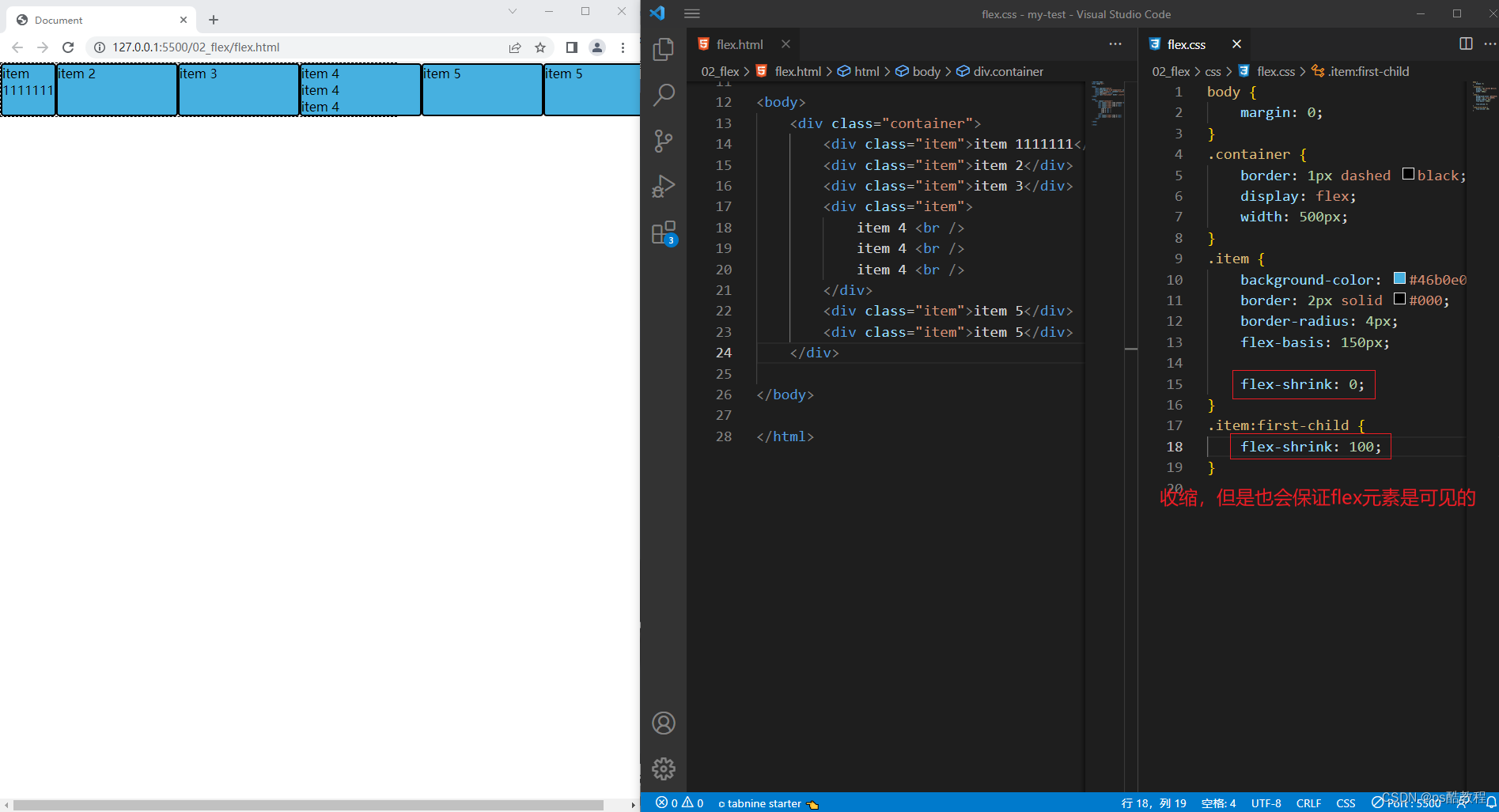Click the line 18, column 19 indicator
1499x812 pixels.
coord(1153,803)
